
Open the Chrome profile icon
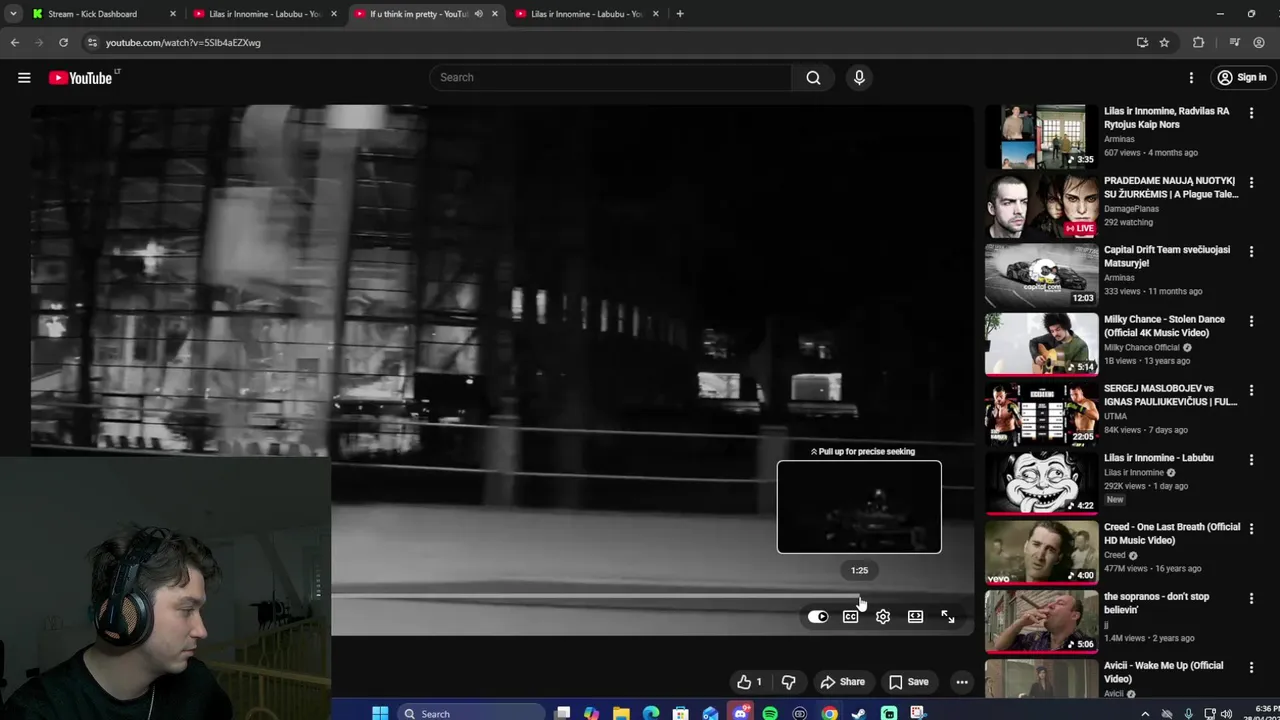click(x=1259, y=42)
